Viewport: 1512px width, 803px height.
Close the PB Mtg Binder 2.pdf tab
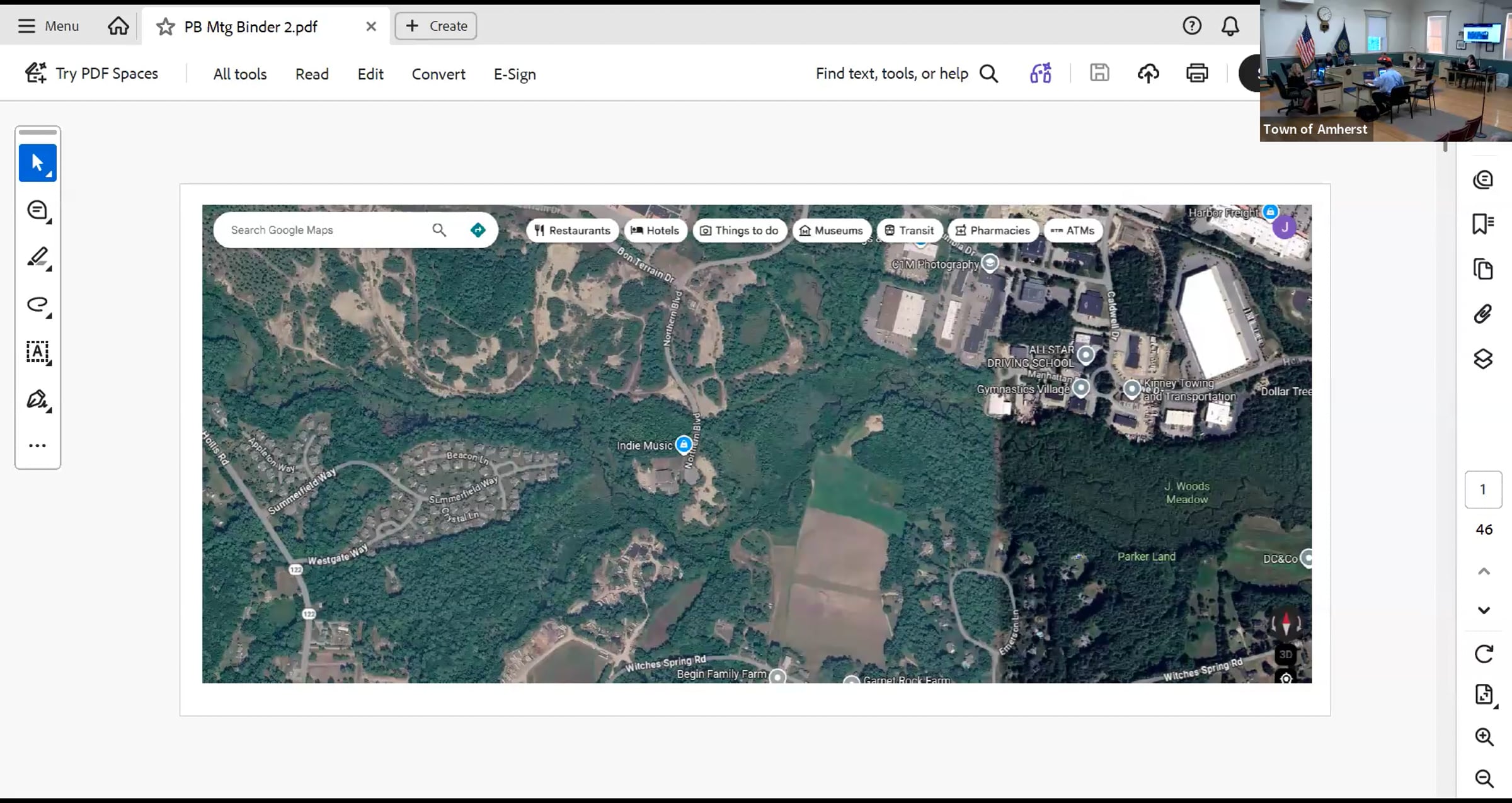point(371,26)
